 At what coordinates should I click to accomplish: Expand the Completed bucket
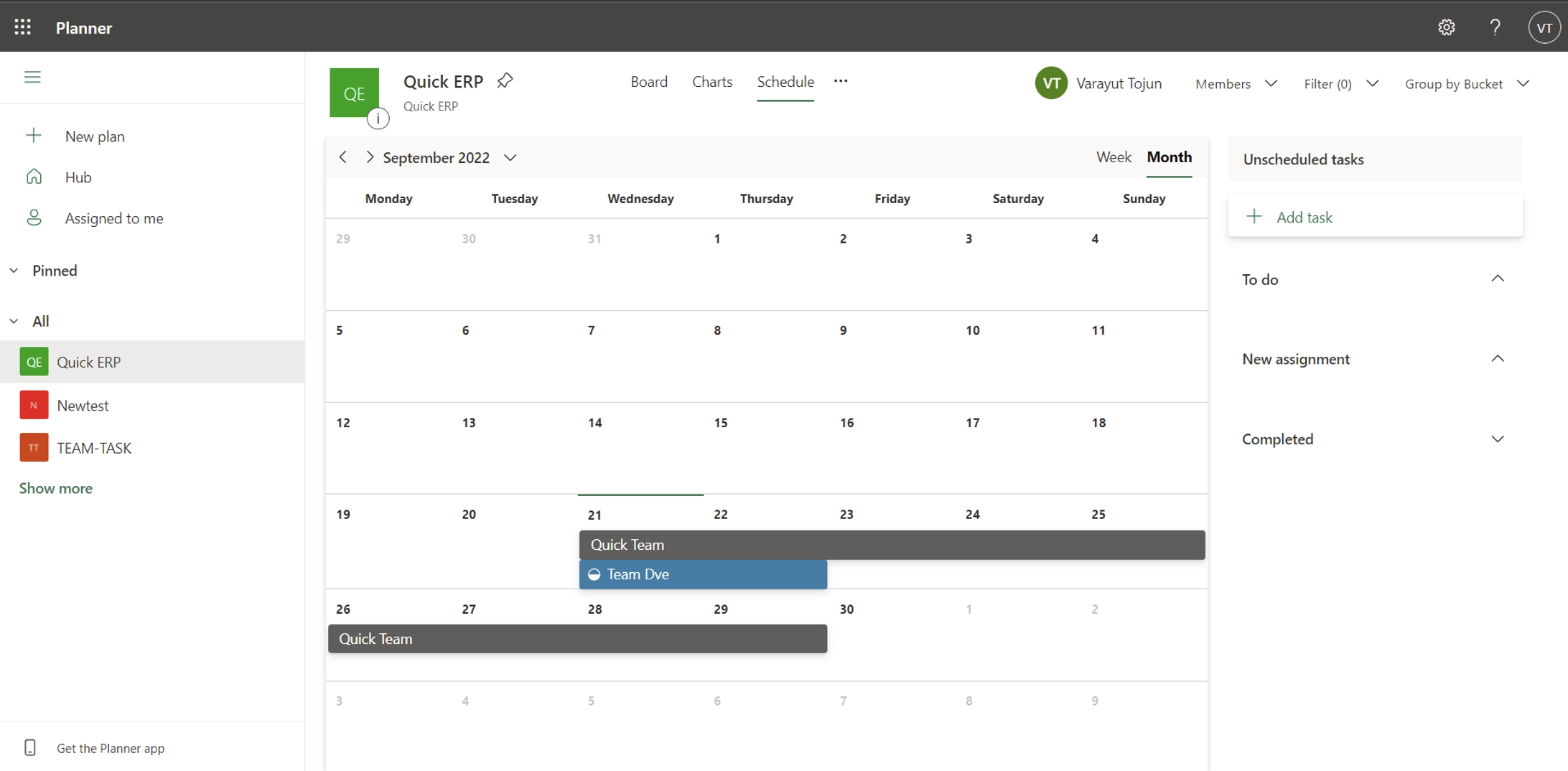click(x=1498, y=439)
